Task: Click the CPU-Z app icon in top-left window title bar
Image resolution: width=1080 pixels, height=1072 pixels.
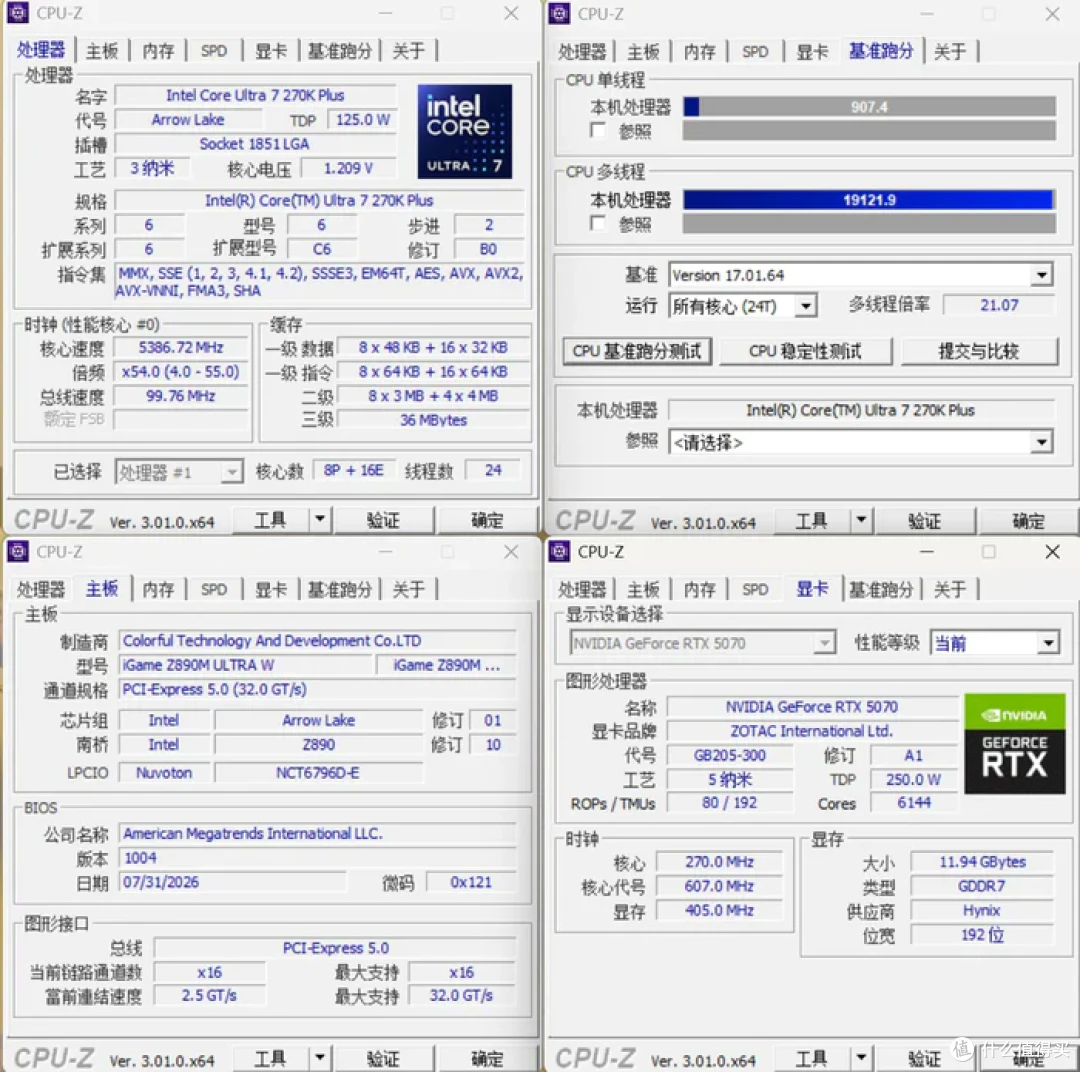Action: click(x=18, y=12)
